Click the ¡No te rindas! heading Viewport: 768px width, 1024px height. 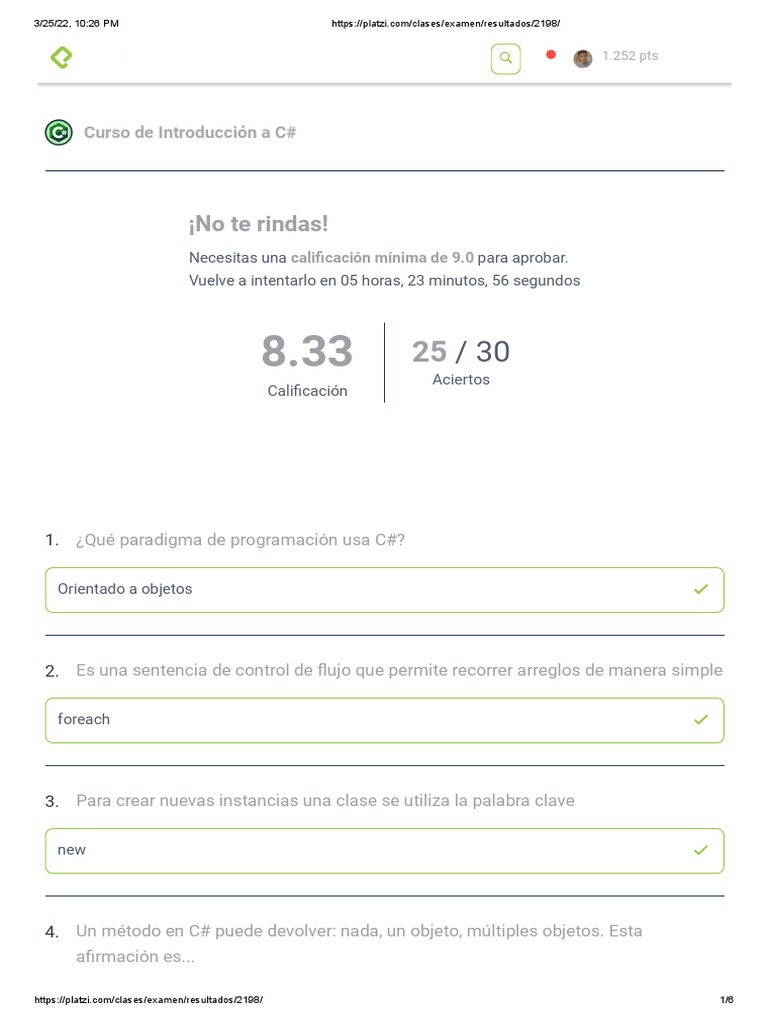(258, 224)
